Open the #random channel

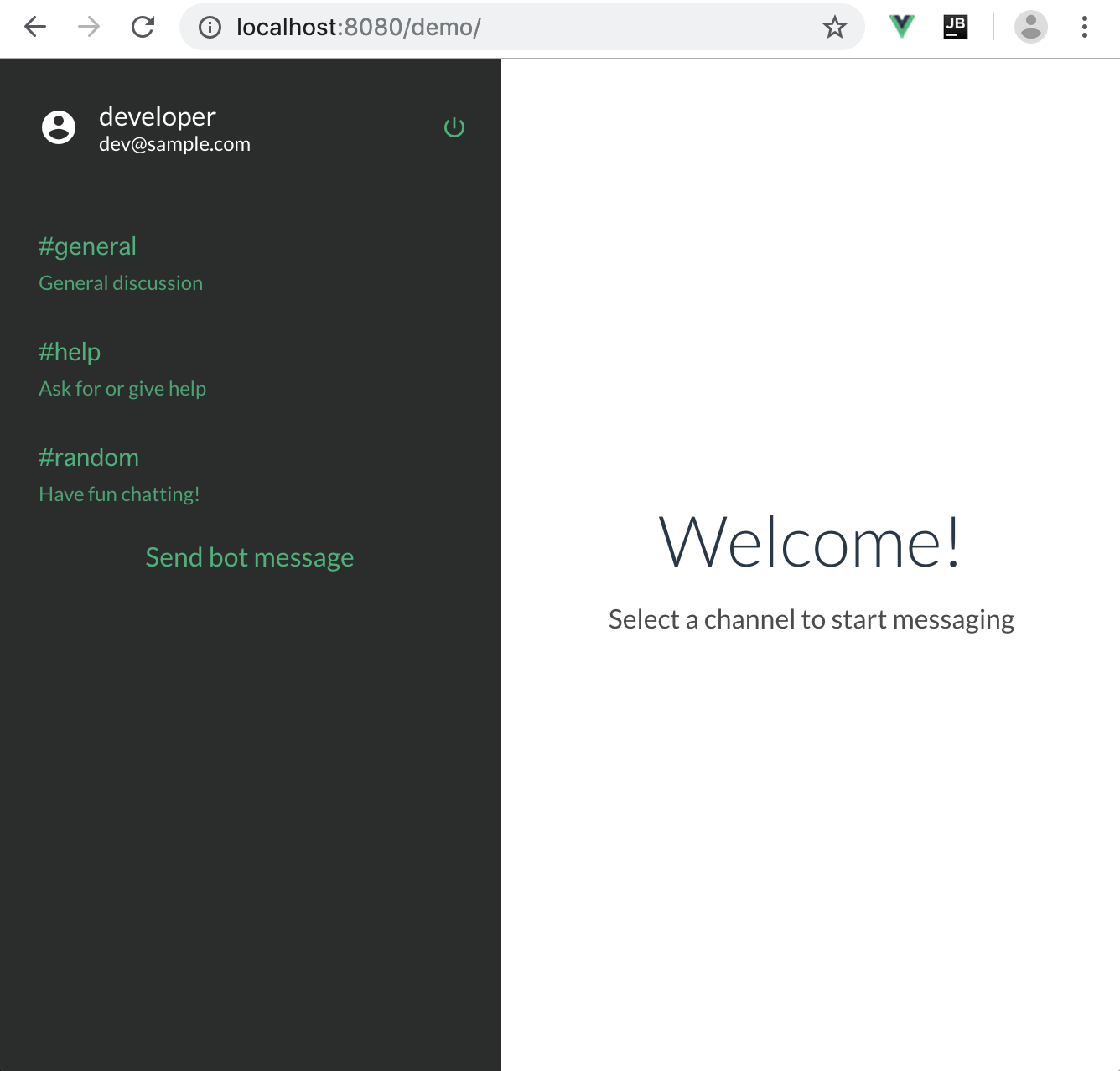tap(89, 458)
